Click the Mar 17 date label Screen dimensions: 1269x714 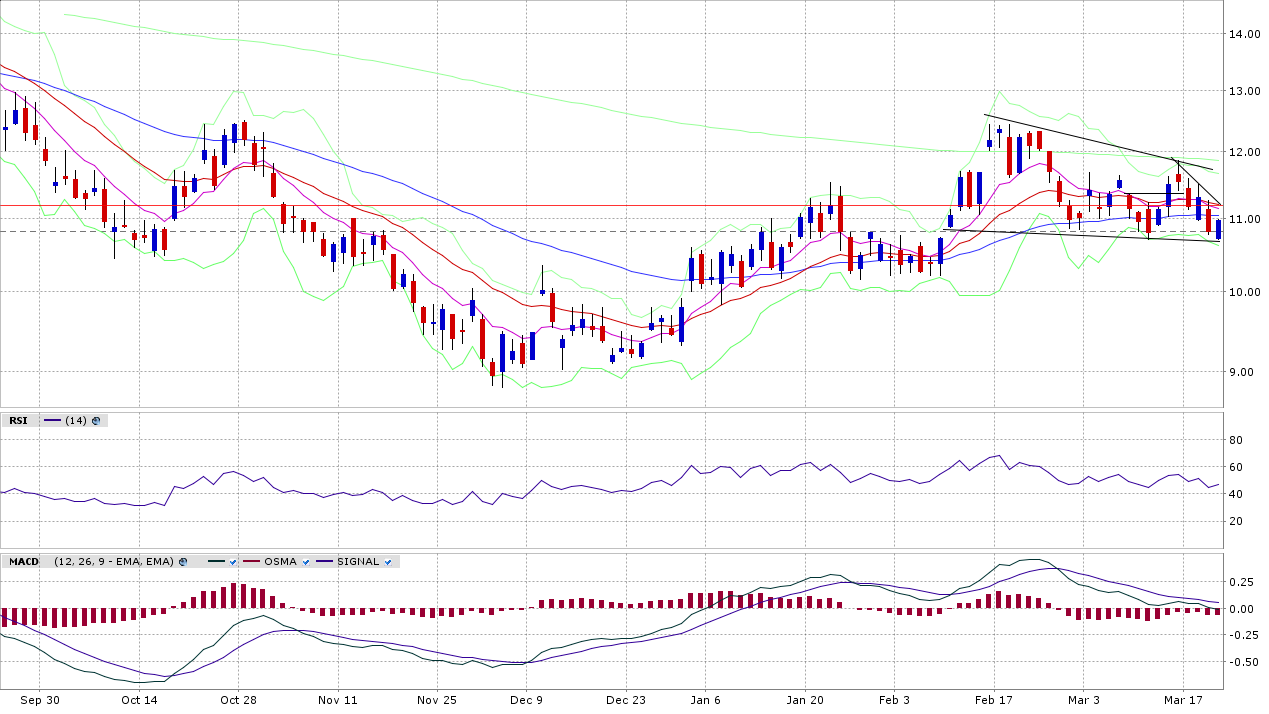click(x=1183, y=700)
